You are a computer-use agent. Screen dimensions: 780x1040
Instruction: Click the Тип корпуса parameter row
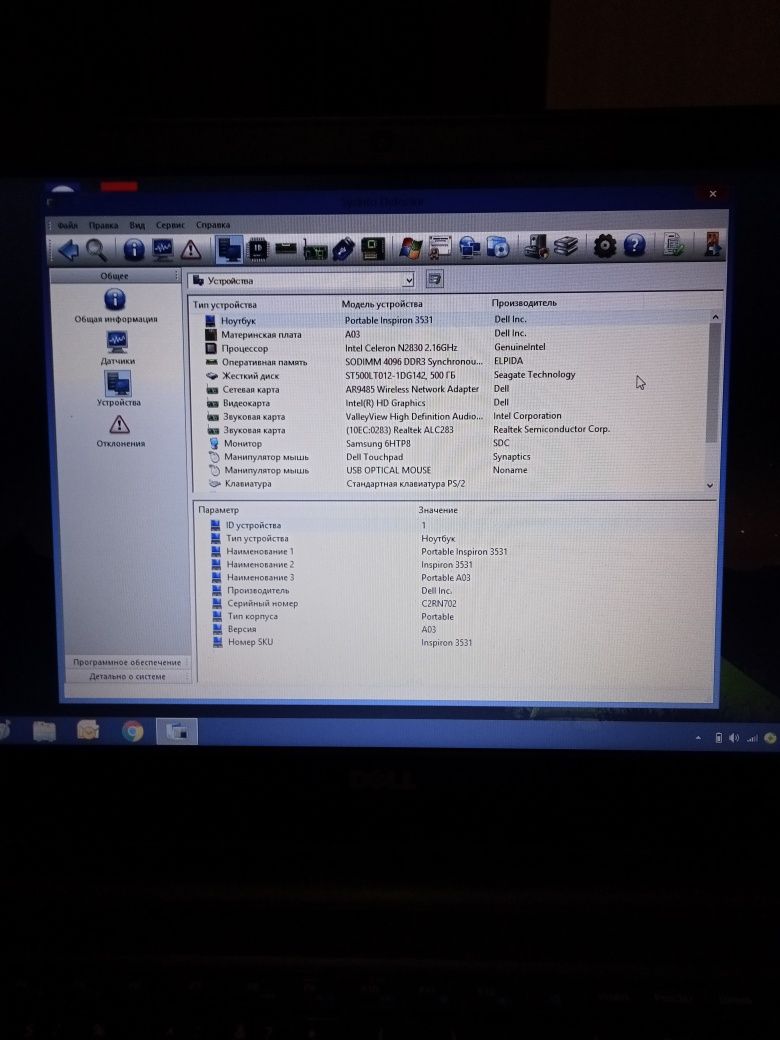(455, 616)
